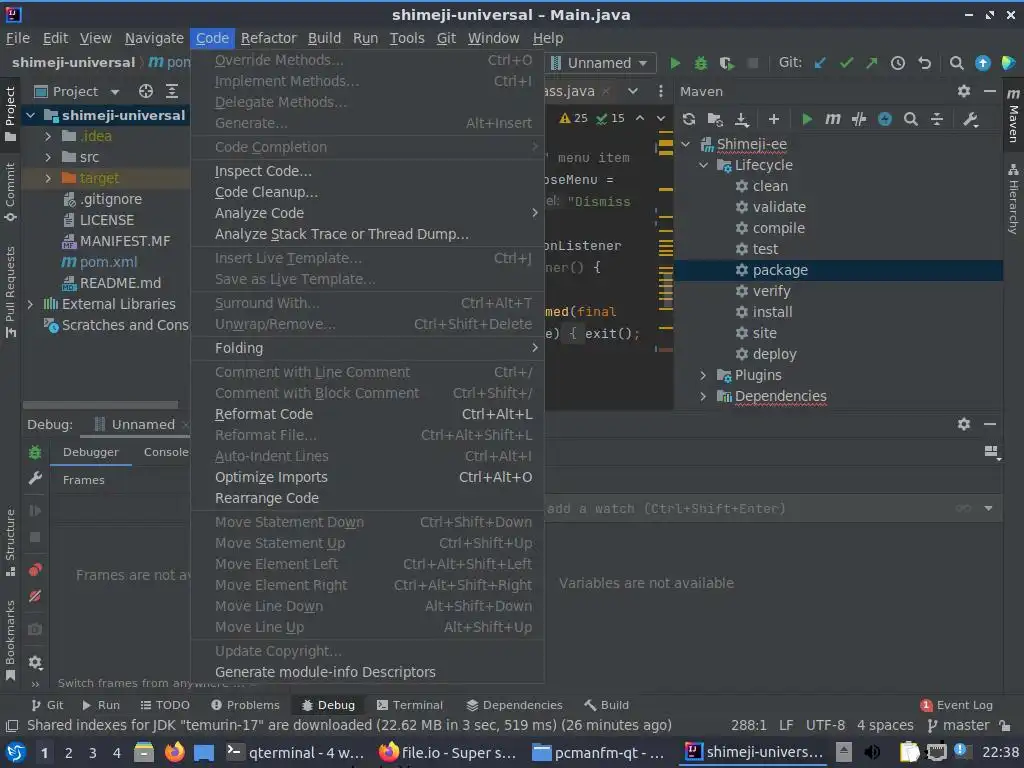Open debug panel settings gear on left
The width and height of the screenshot is (1024, 768).
35,663
